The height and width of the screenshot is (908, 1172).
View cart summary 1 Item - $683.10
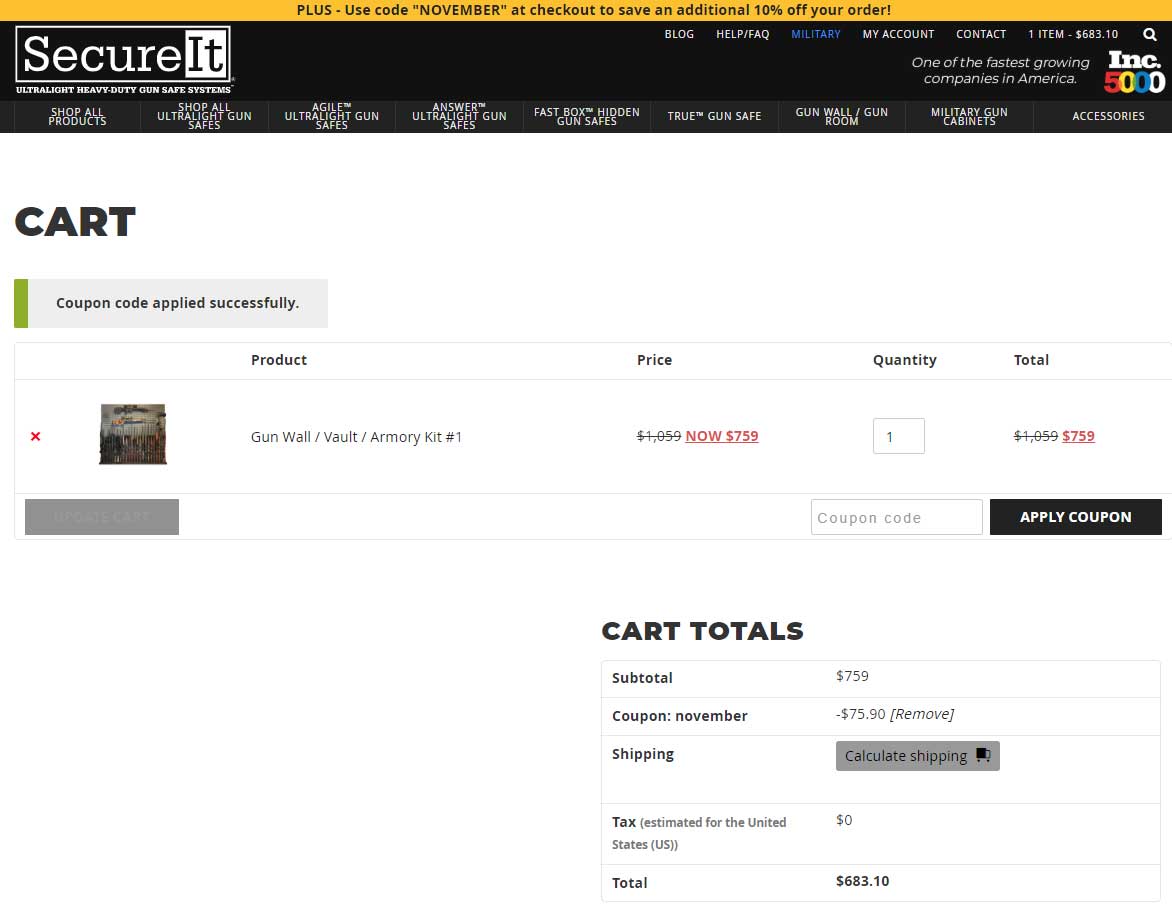pos(1073,34)
